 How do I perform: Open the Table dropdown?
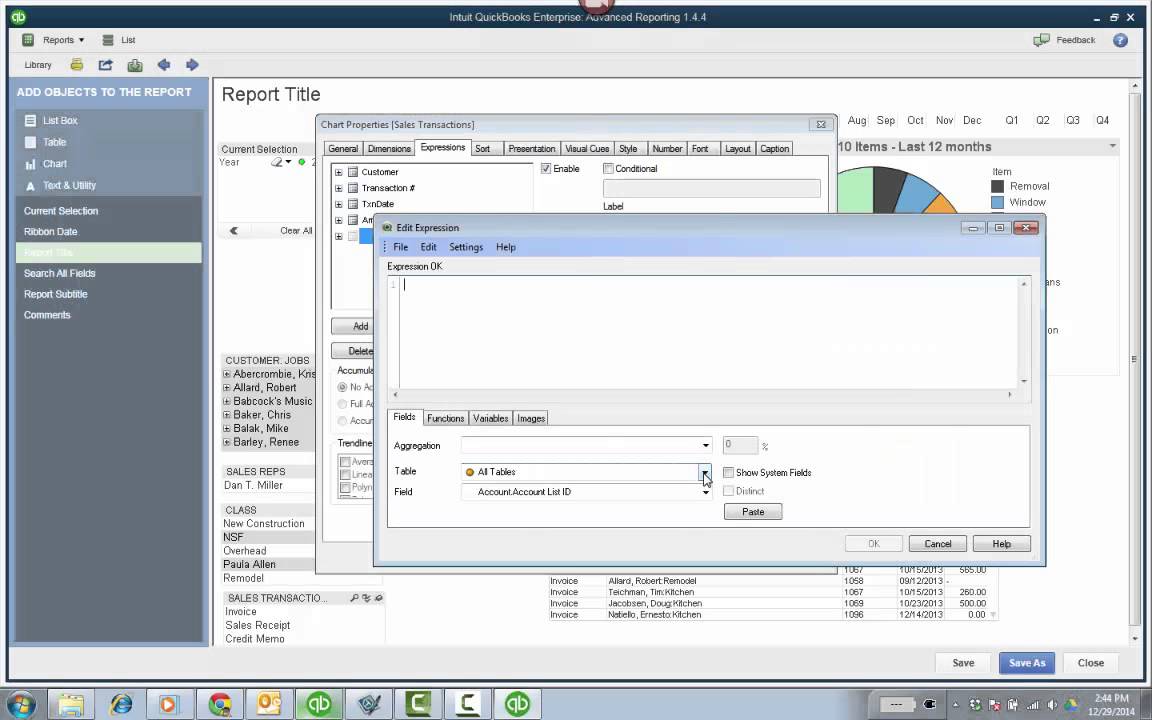(x=705, y=472)
